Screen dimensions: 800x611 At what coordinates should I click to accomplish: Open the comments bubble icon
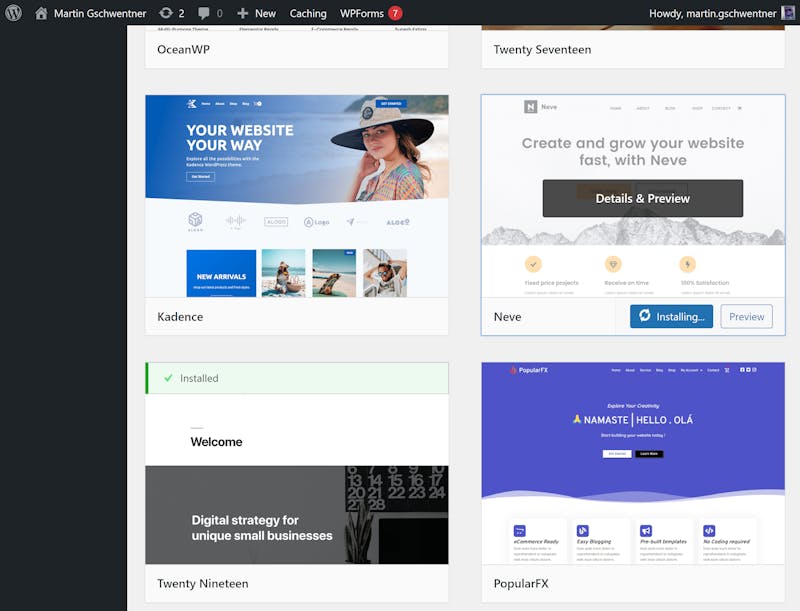click(x=204, y=13)
